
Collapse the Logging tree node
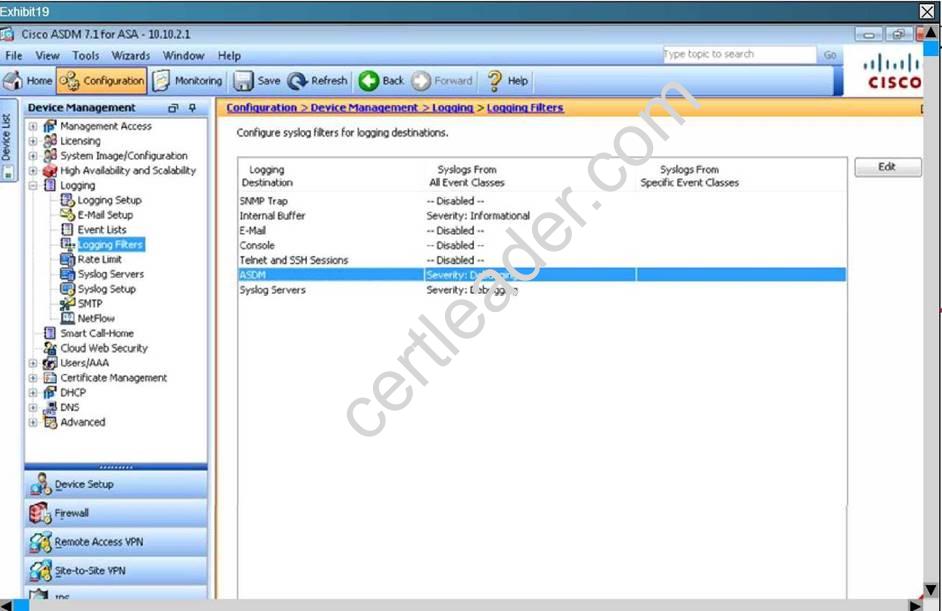click(x=33, y=186)
